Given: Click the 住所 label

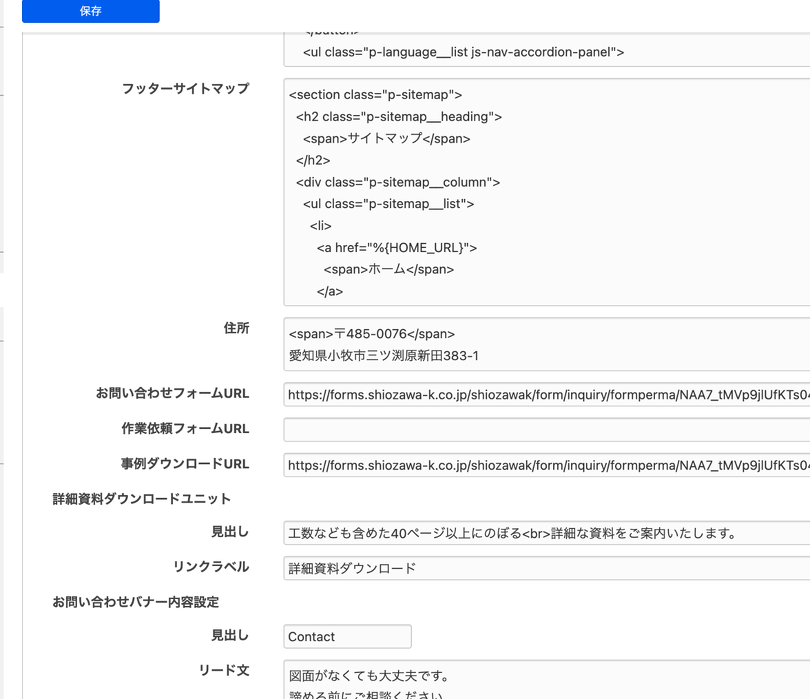Looking at the screenshot, I should point(236,328).
